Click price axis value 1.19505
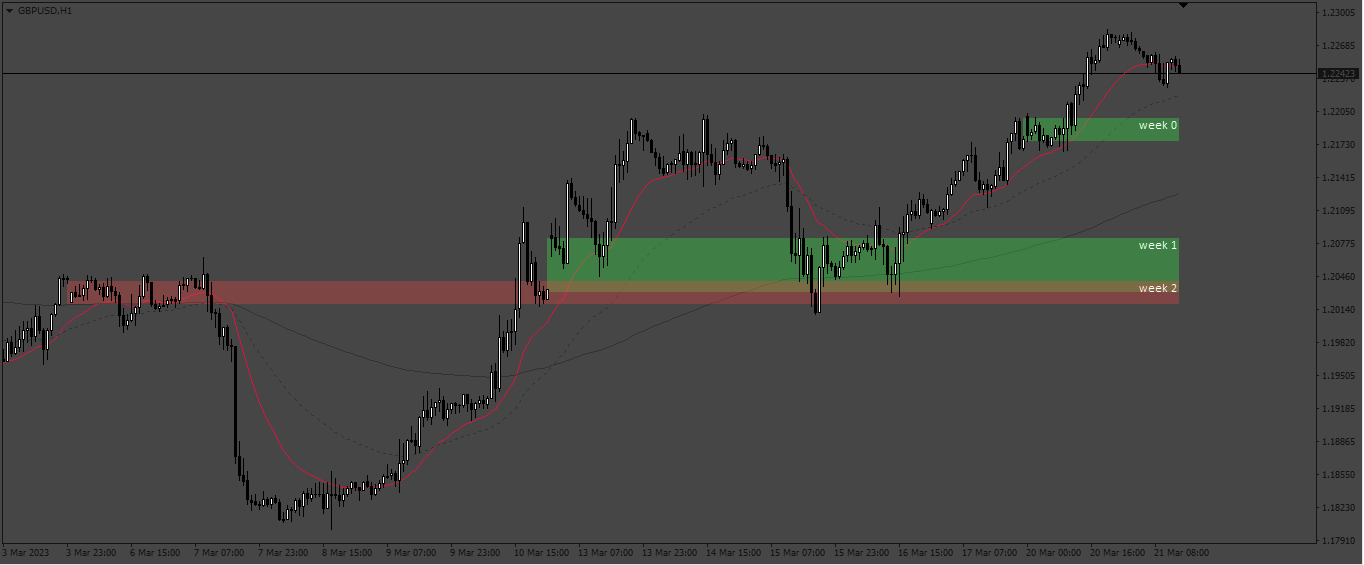Screen dimensions: 1364x565 [1338, 375]
